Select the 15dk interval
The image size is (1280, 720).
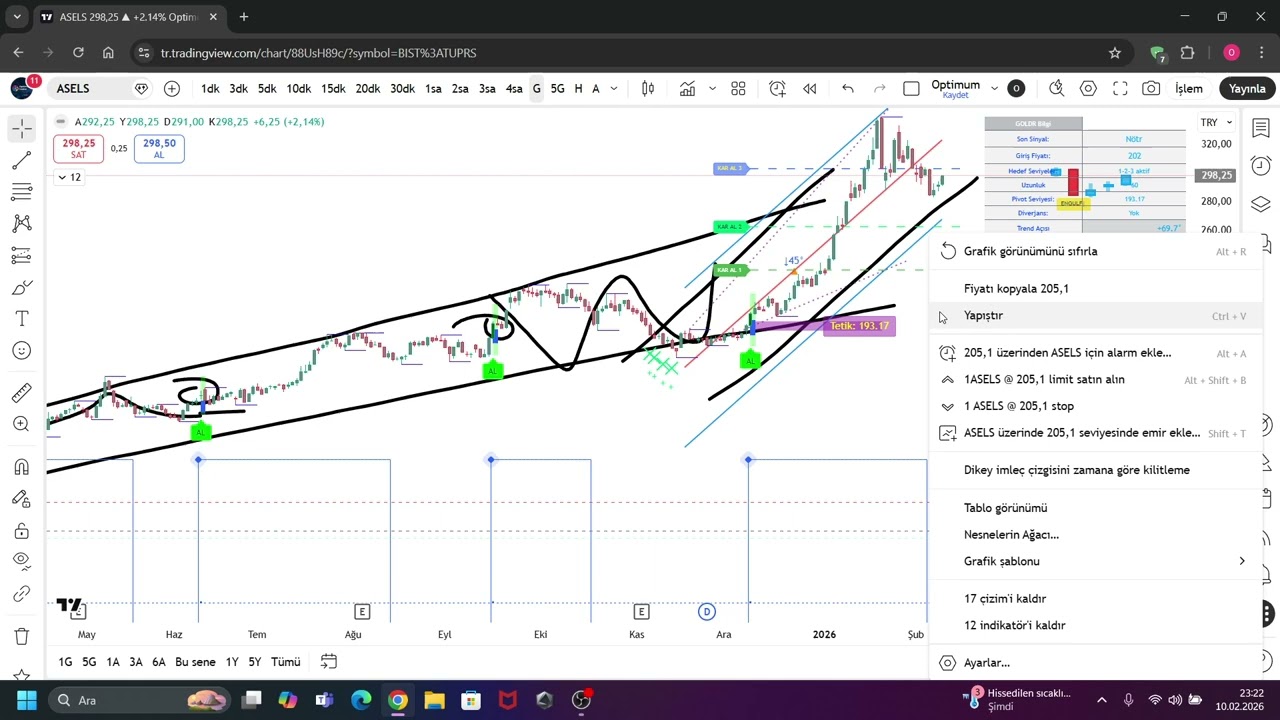coord(333,89)
